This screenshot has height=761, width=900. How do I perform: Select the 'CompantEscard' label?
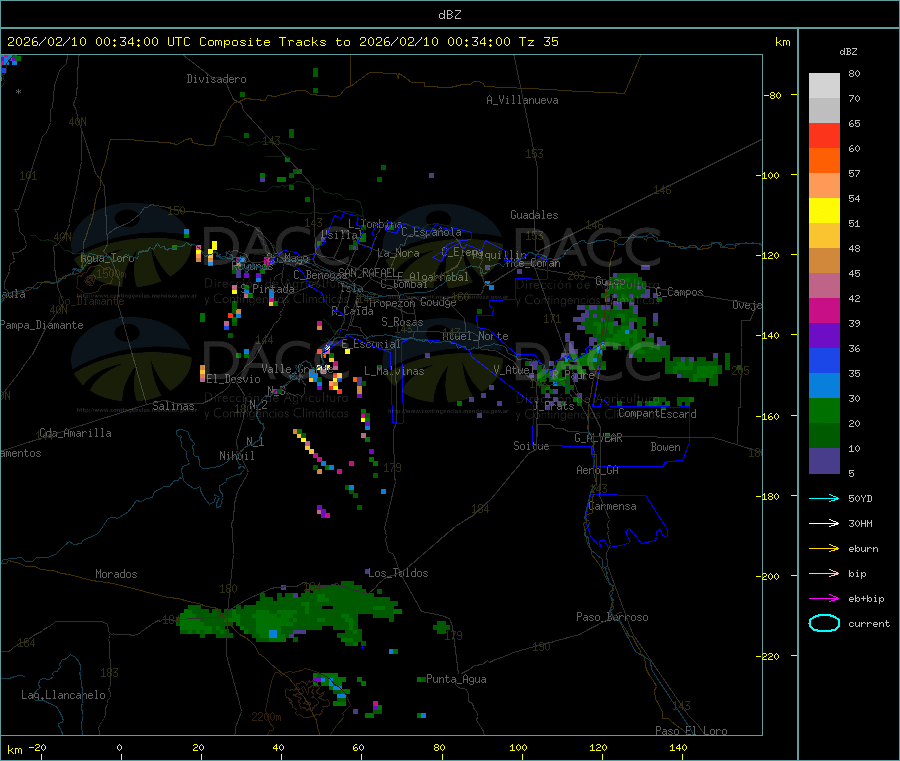(x=657, y=414)
